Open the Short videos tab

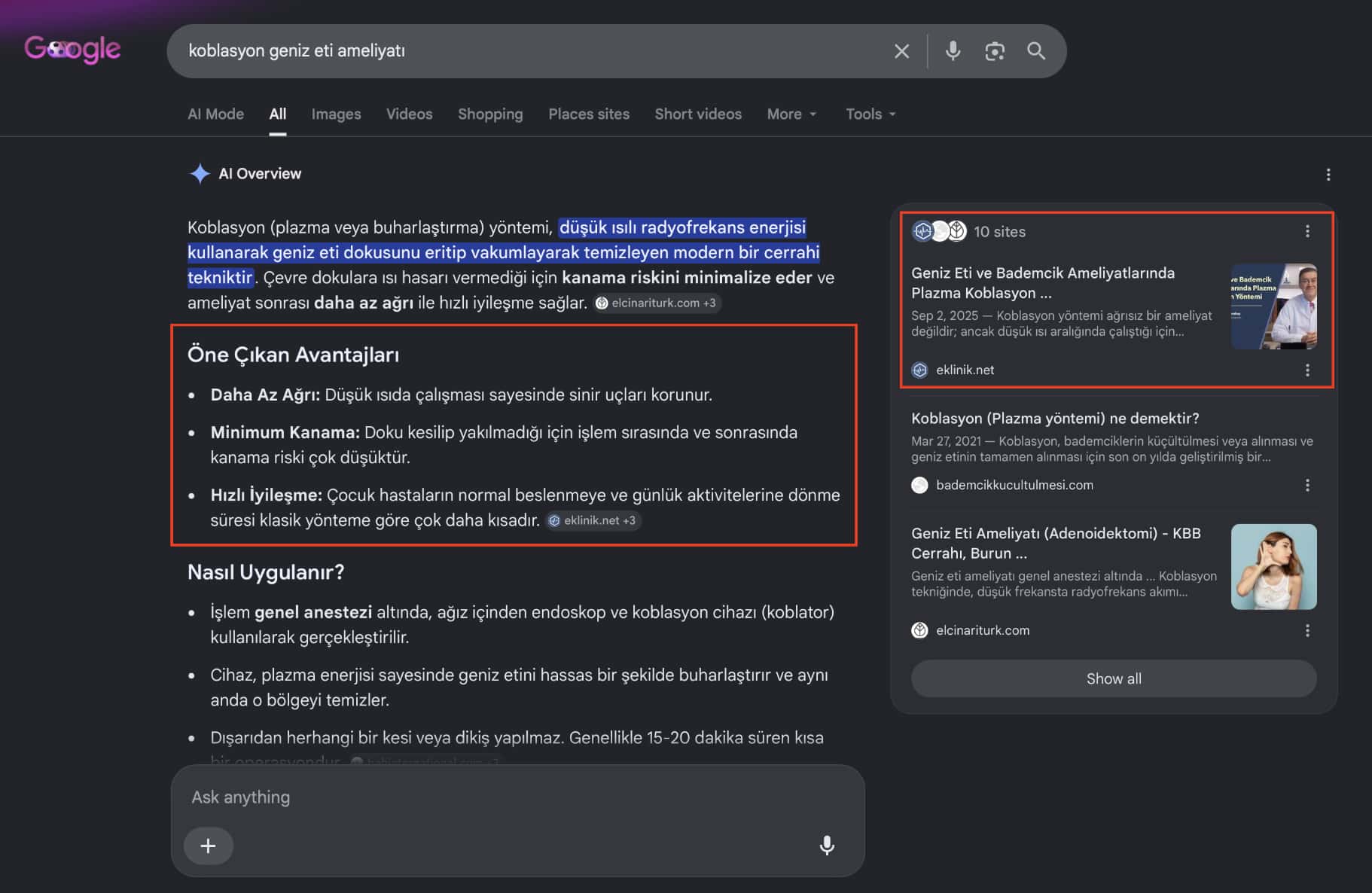coord(698,114)
